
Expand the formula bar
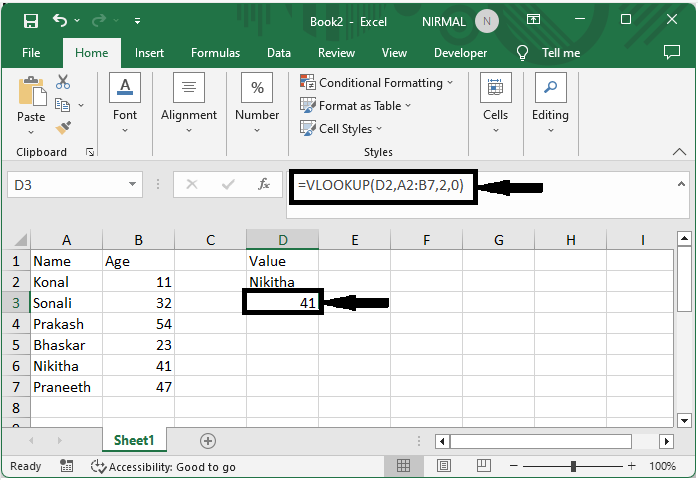pos(681,183)
